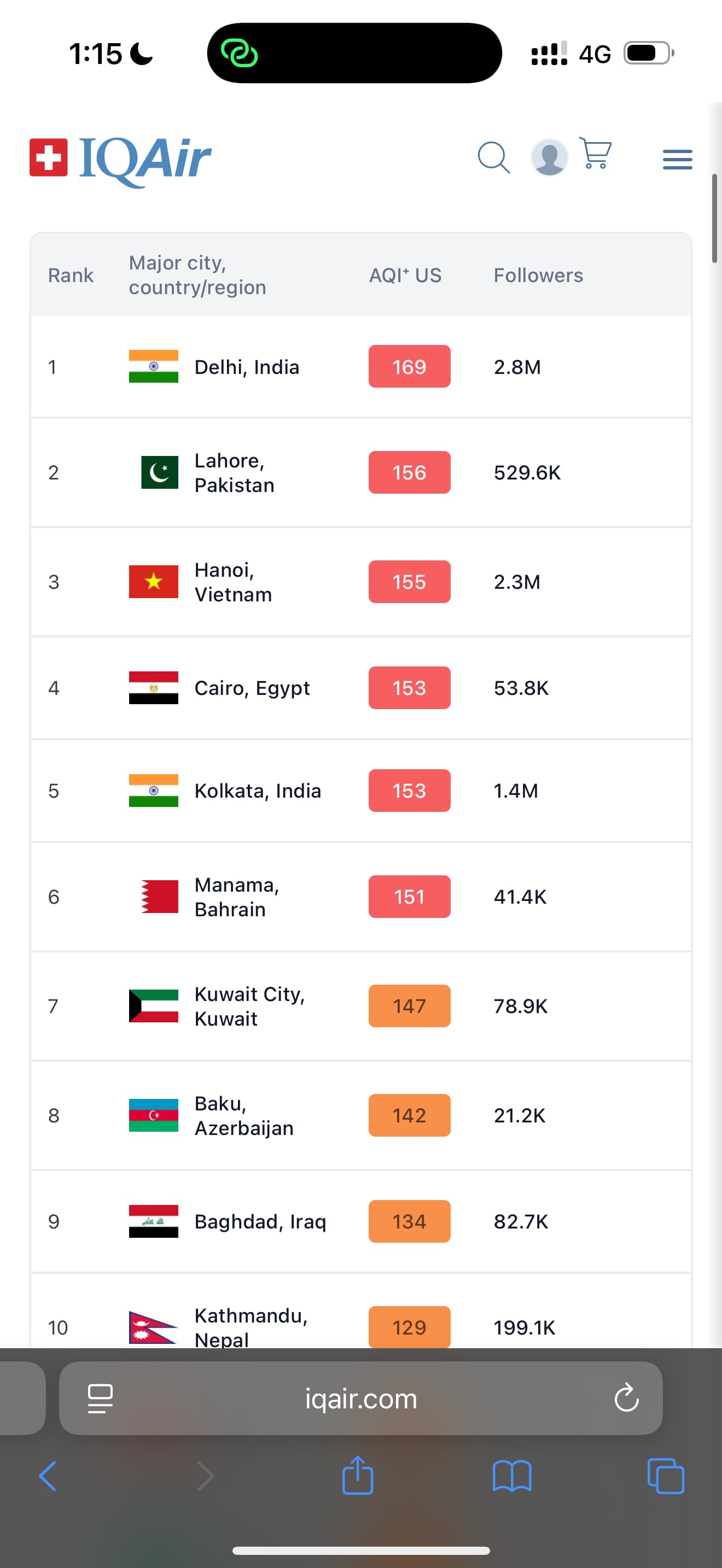Tap the iqair.com address bar
Viewport: 722px width, 1568px height.
(360, 1399)
